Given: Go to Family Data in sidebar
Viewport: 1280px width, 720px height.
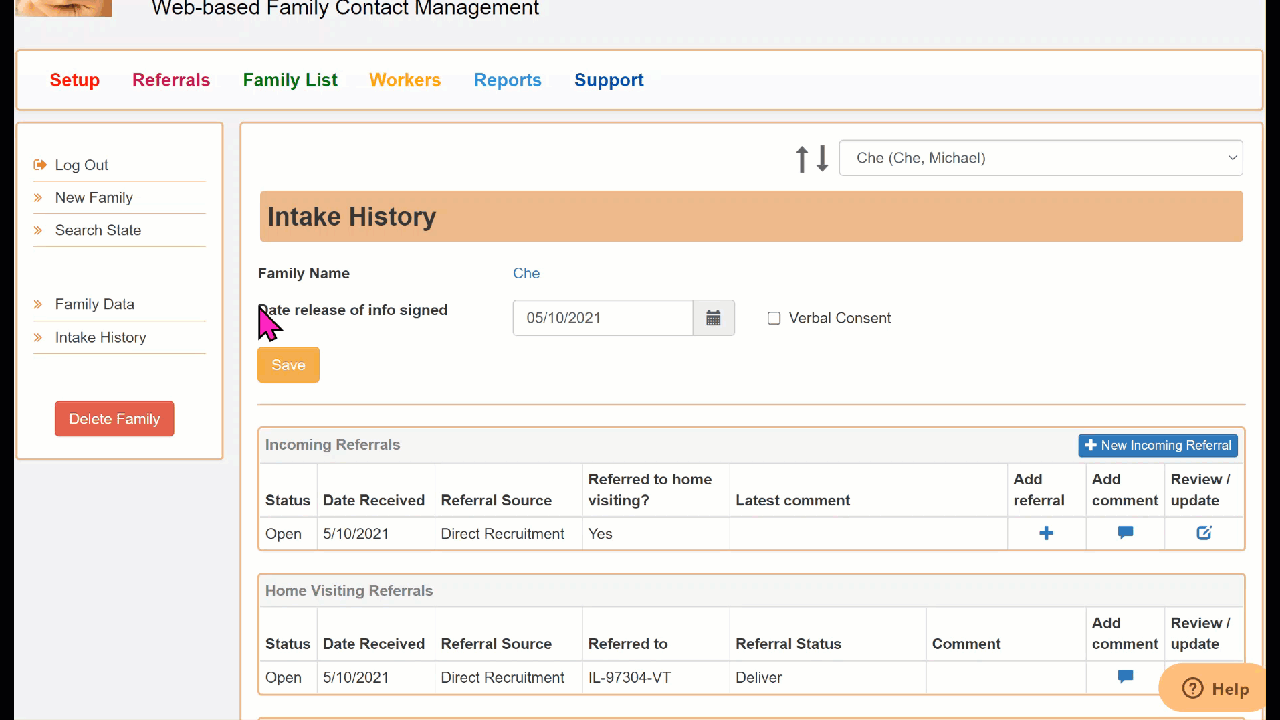Looking at the screenshot, I should [95, 304].
